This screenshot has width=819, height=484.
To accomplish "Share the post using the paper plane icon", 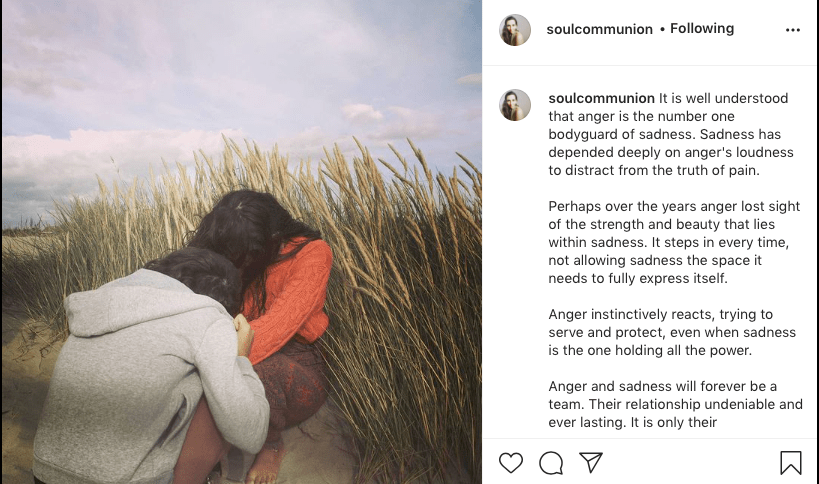I will coord(591,462).
